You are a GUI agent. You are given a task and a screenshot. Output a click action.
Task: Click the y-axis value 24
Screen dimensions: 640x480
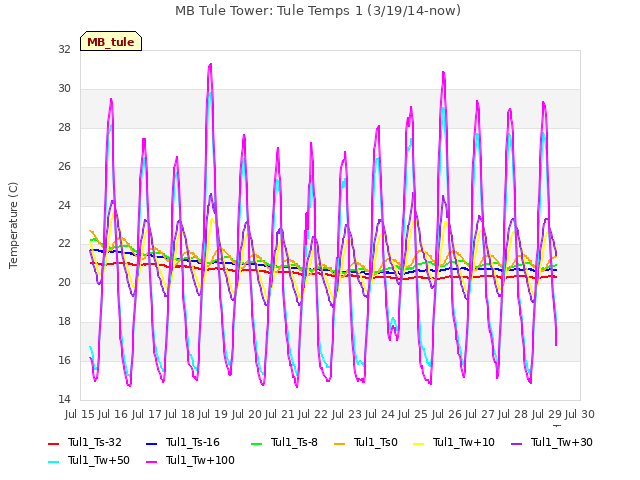[x=64, y=205]
